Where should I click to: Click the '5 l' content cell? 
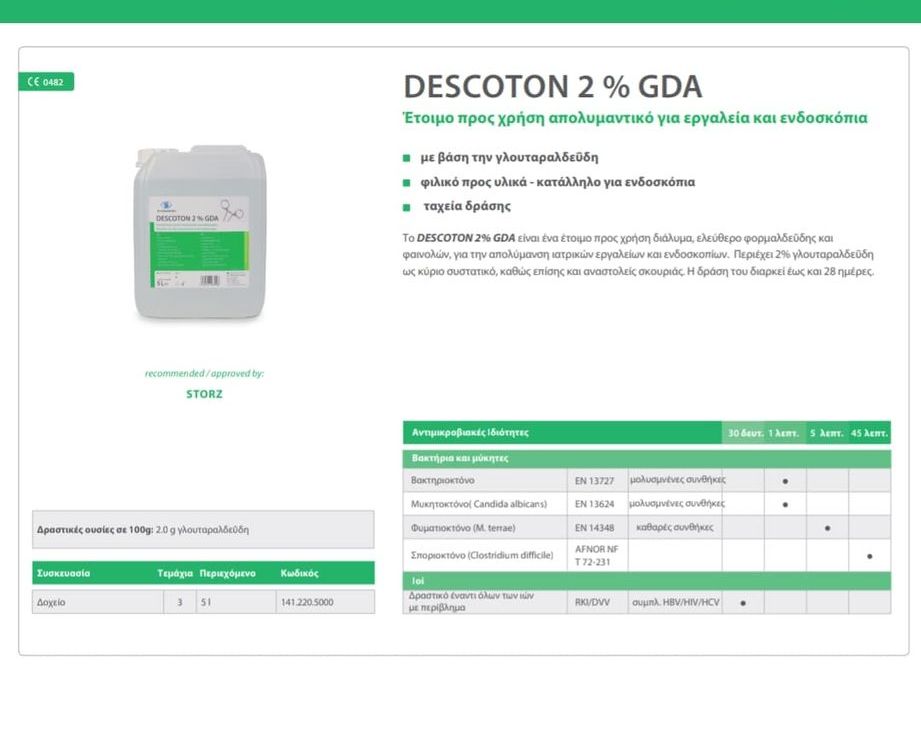point(236,602)
